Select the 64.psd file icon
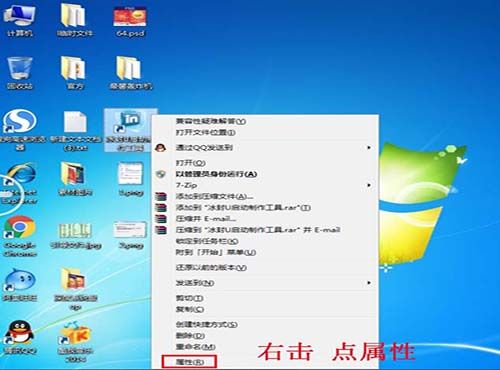 pyautogui.click(x=130, y=20)
